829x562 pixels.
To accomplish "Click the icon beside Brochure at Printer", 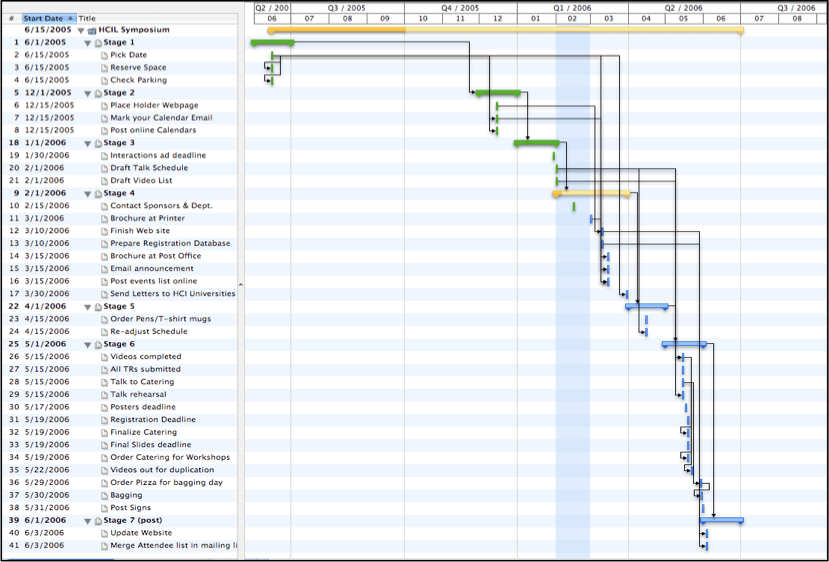I will (104, 219).
